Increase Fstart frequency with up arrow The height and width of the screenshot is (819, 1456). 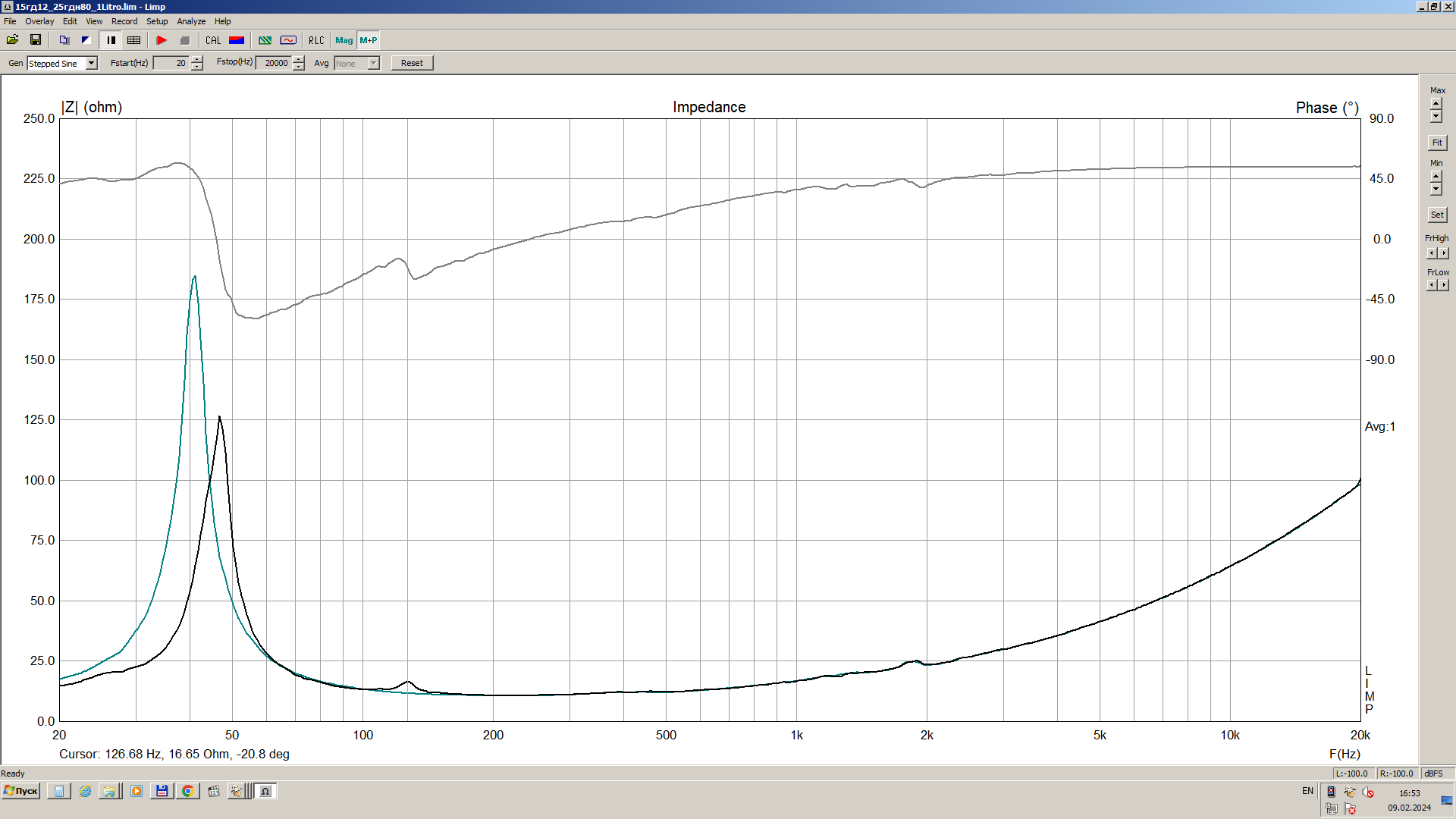(197, 59)
